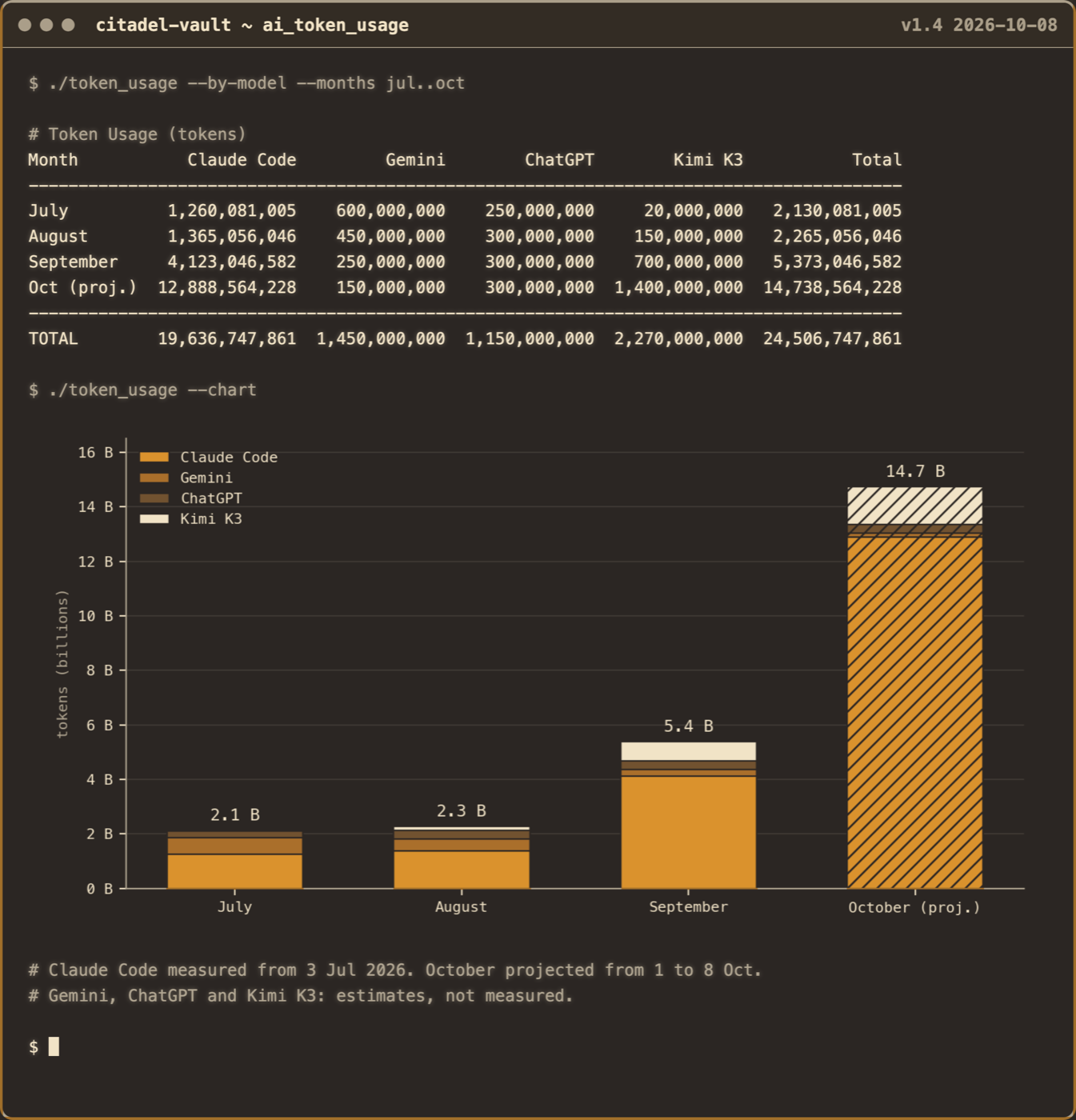Click the first window control dot
The width and height of the screenshot is (1076, 1120).
(x=25, y=25)
